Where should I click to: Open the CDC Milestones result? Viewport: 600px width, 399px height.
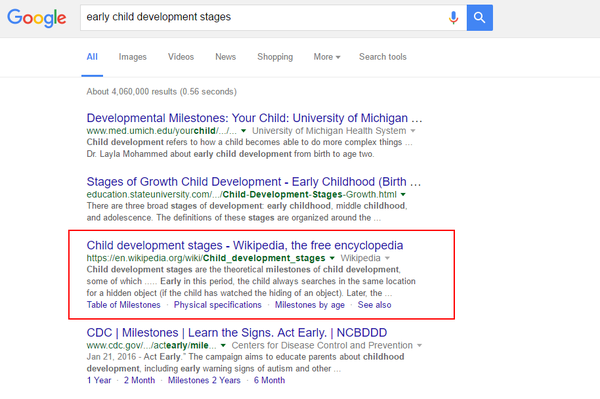click(237, 332)
